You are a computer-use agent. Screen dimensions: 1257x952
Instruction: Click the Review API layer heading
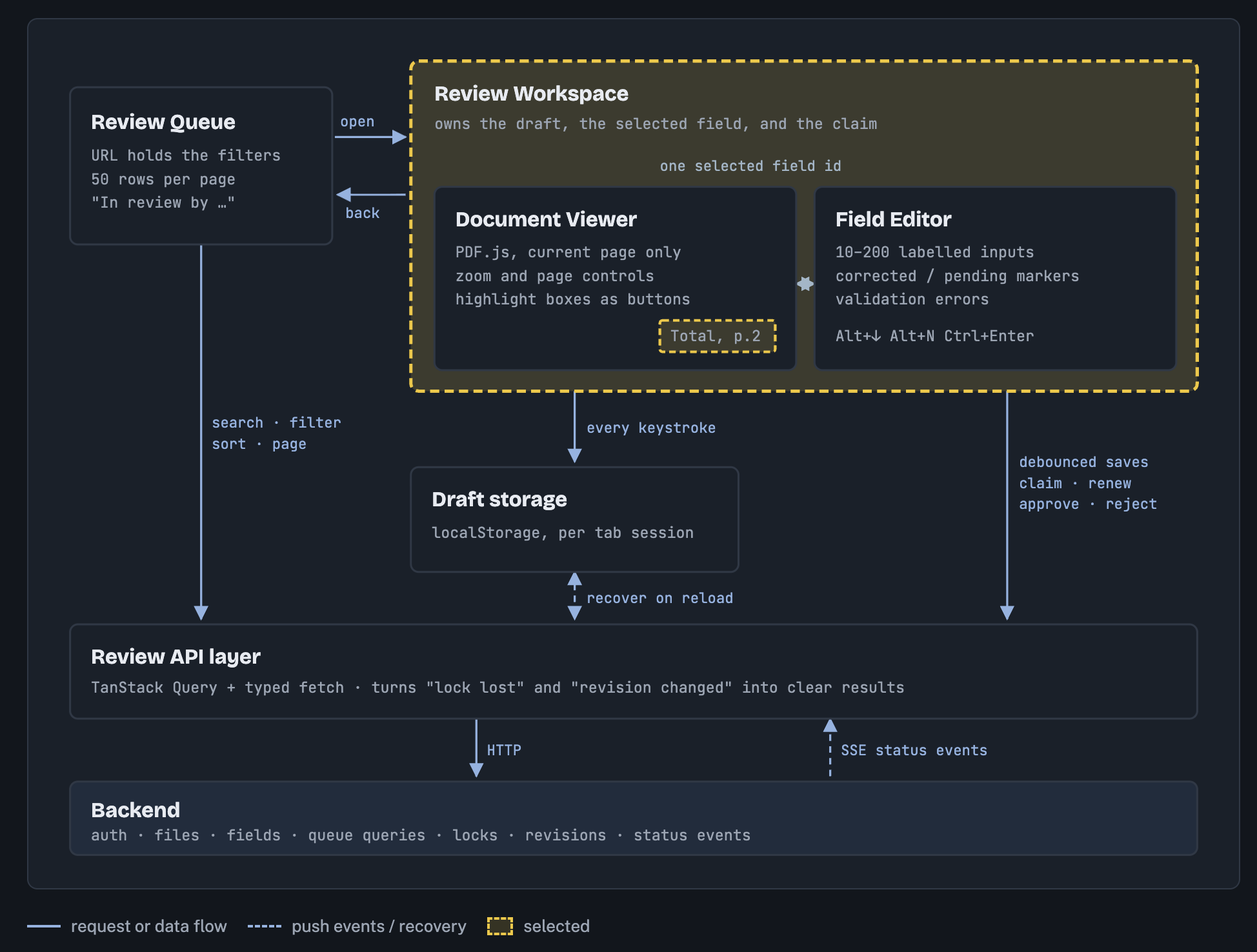tap(176, 657)
